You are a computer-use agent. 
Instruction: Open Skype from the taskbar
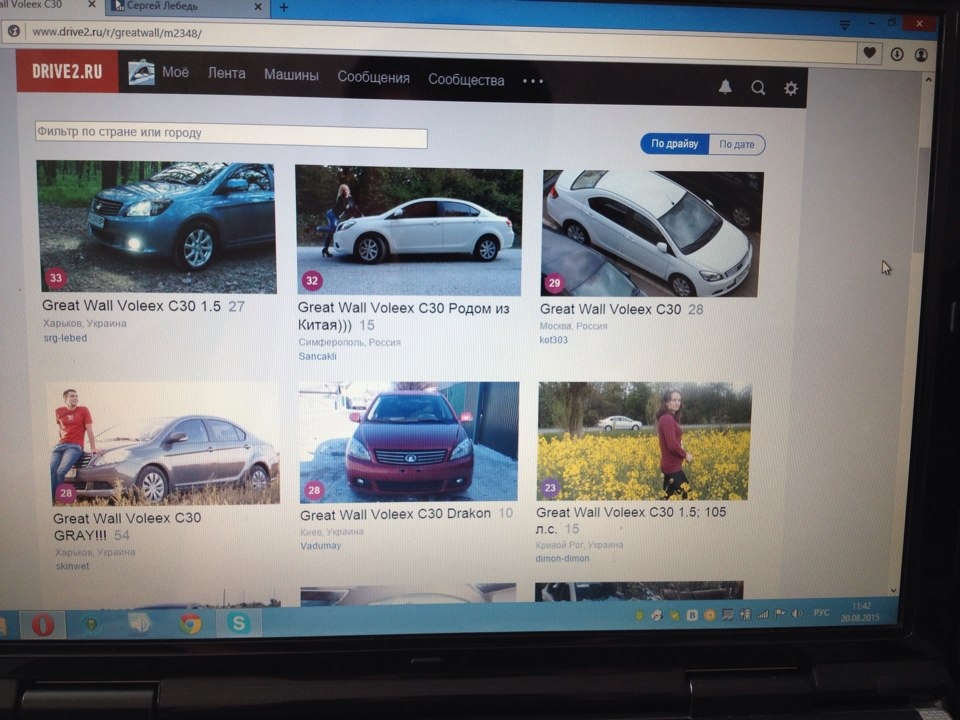(239, 623)
